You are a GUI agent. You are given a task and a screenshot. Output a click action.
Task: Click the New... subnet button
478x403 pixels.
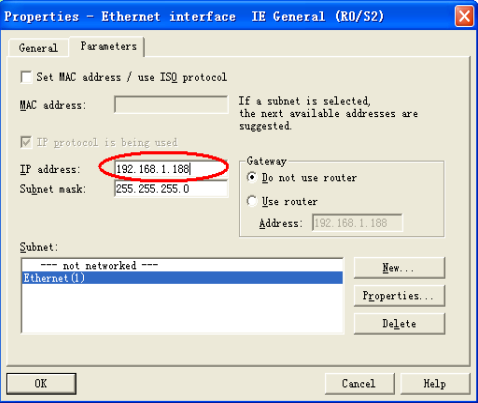[x=399, y=268]
